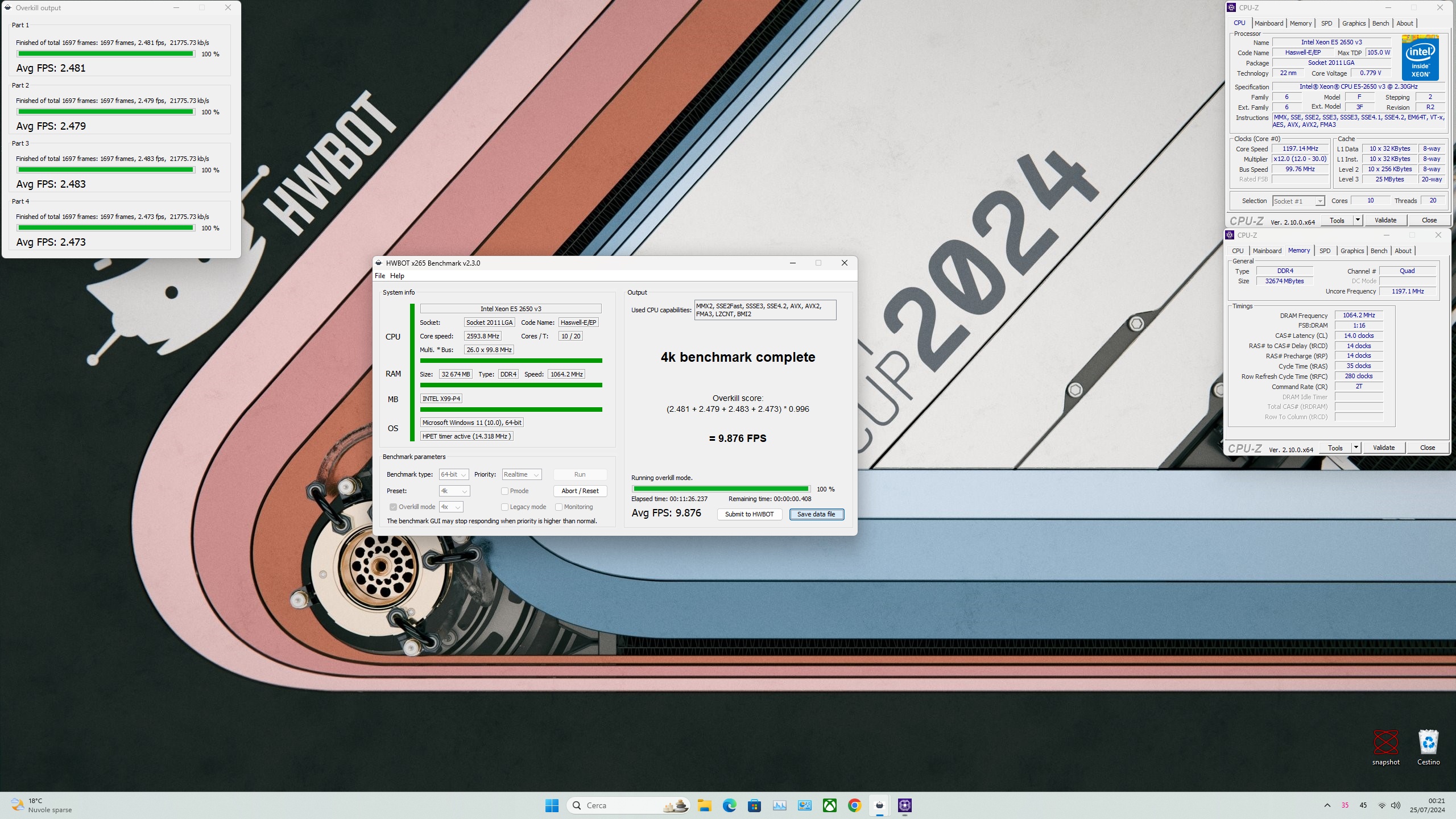Click the Cerca search field in the taskbar

(x=628, y=805)
